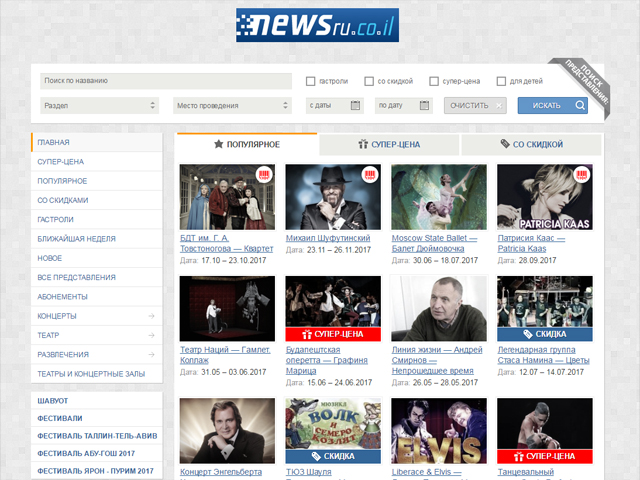
Task: Open БЛИЖАЙШАЯ НЕДЕЛЯ sidebar item
Action: [x=97, y=238]
